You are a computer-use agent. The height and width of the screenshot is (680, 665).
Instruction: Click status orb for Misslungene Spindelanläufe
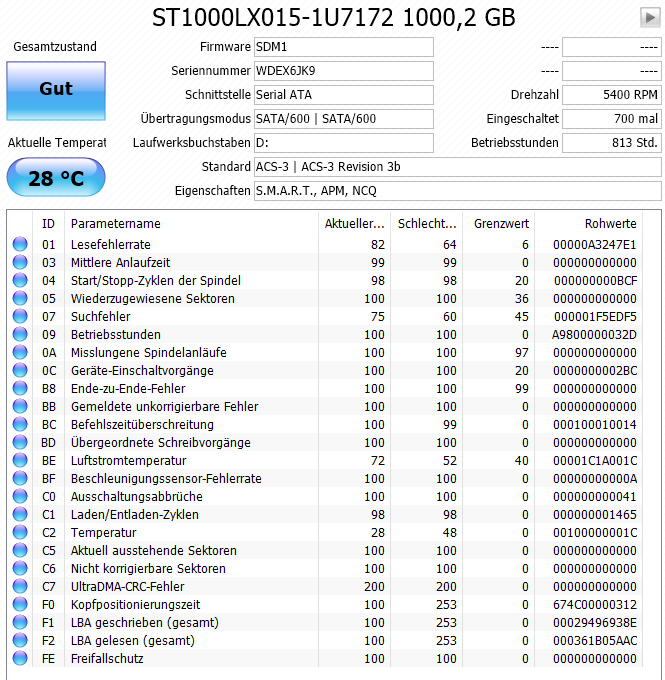20,352
